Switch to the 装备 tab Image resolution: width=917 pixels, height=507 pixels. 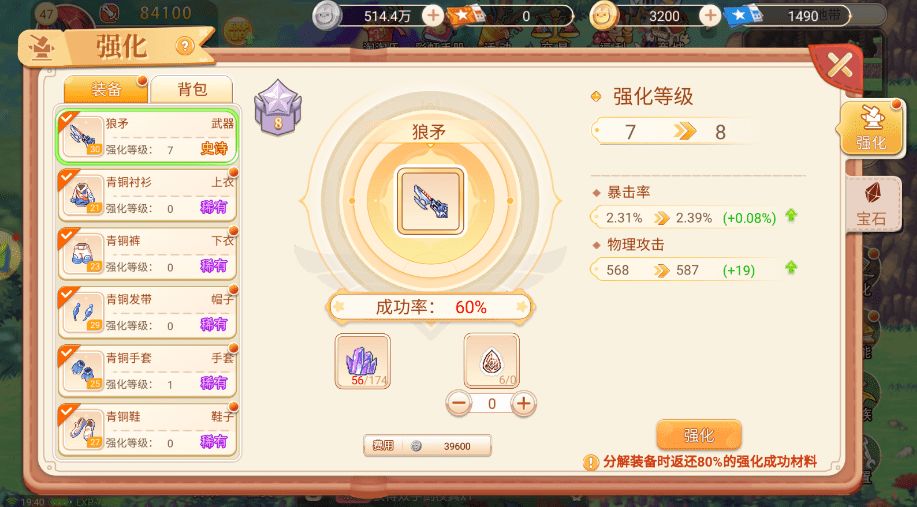pyautogui.click(x=106, y=89)
